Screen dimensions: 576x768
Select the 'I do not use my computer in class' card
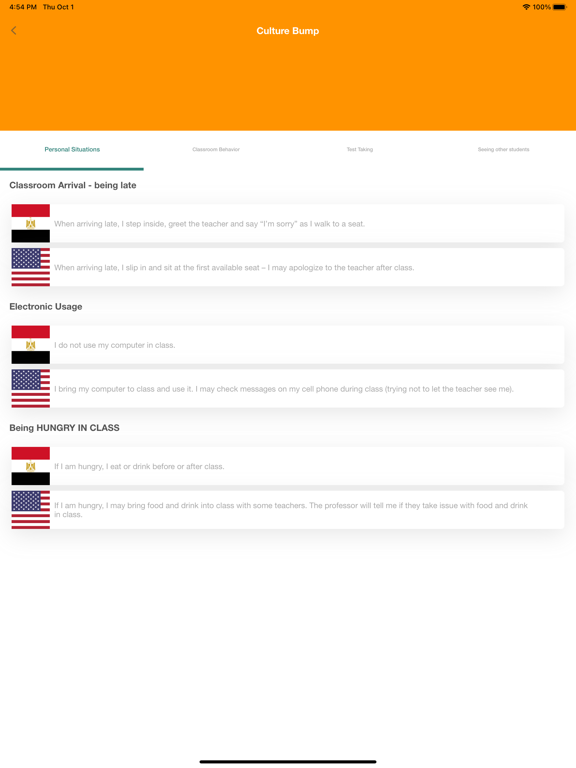tap(288, 345)
